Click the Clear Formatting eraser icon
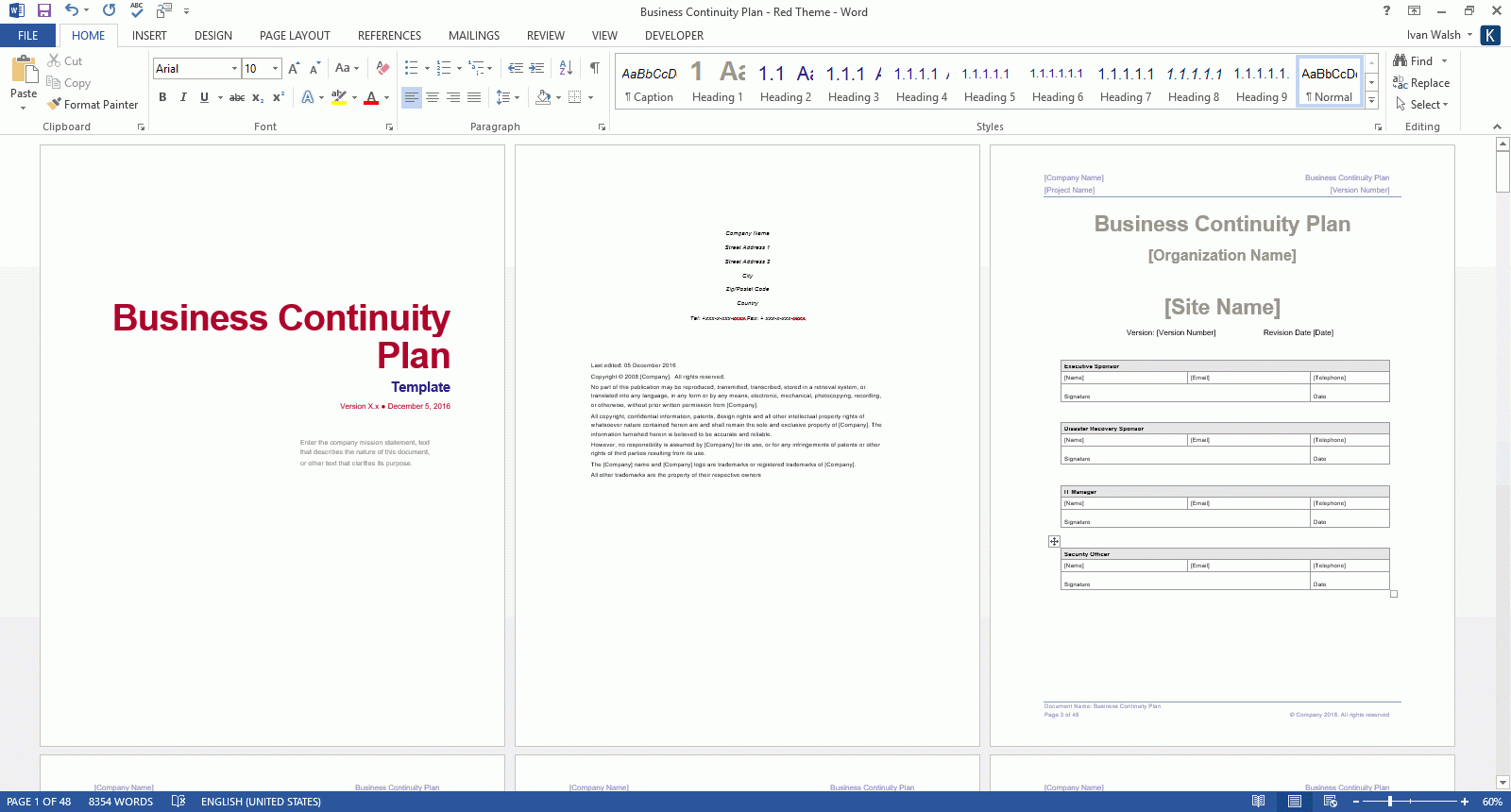 click(x=382, y=68)
